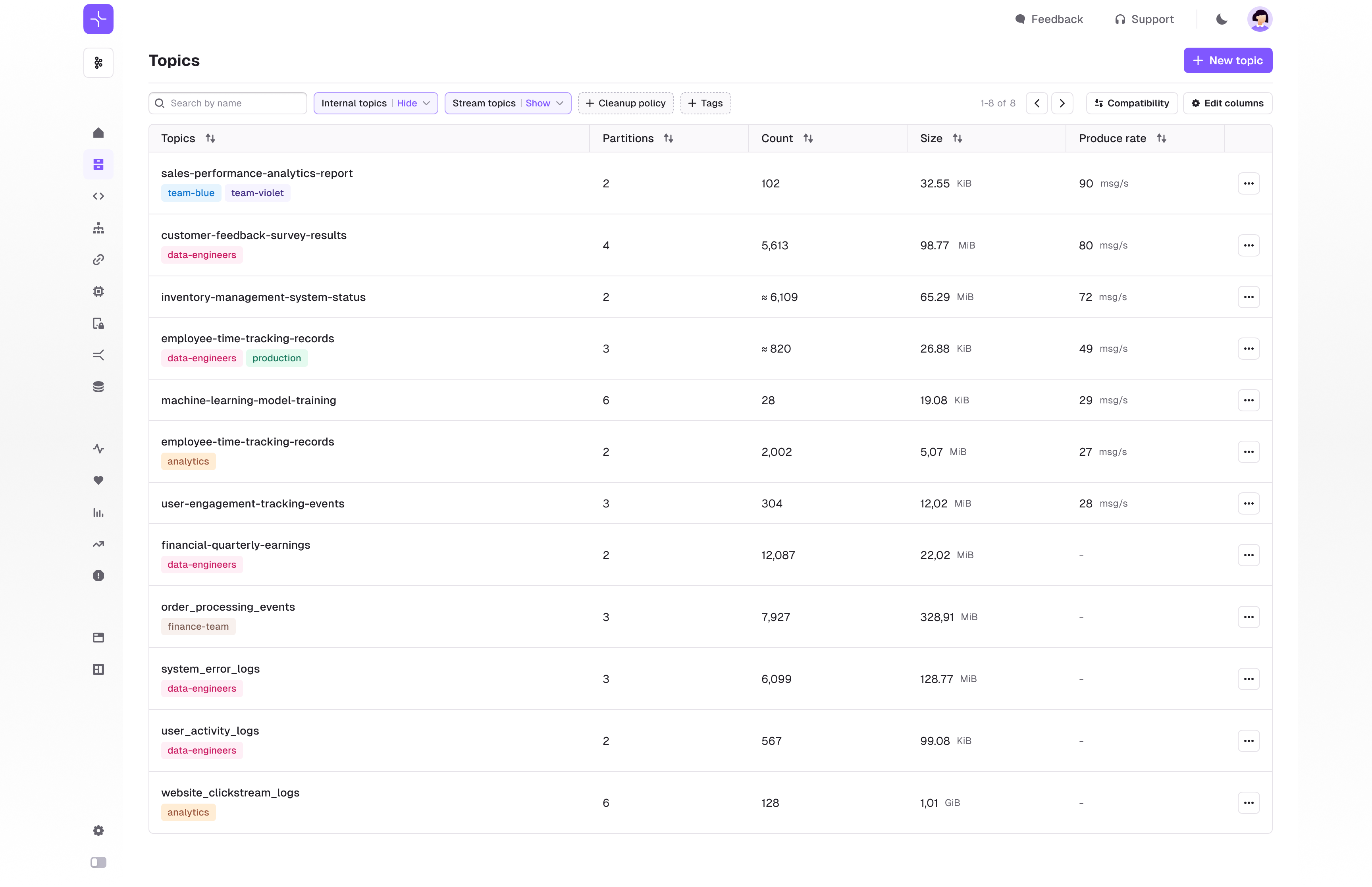Toggle sorting on the Count column
1372x887 pixels.
[x=808, y=138]
